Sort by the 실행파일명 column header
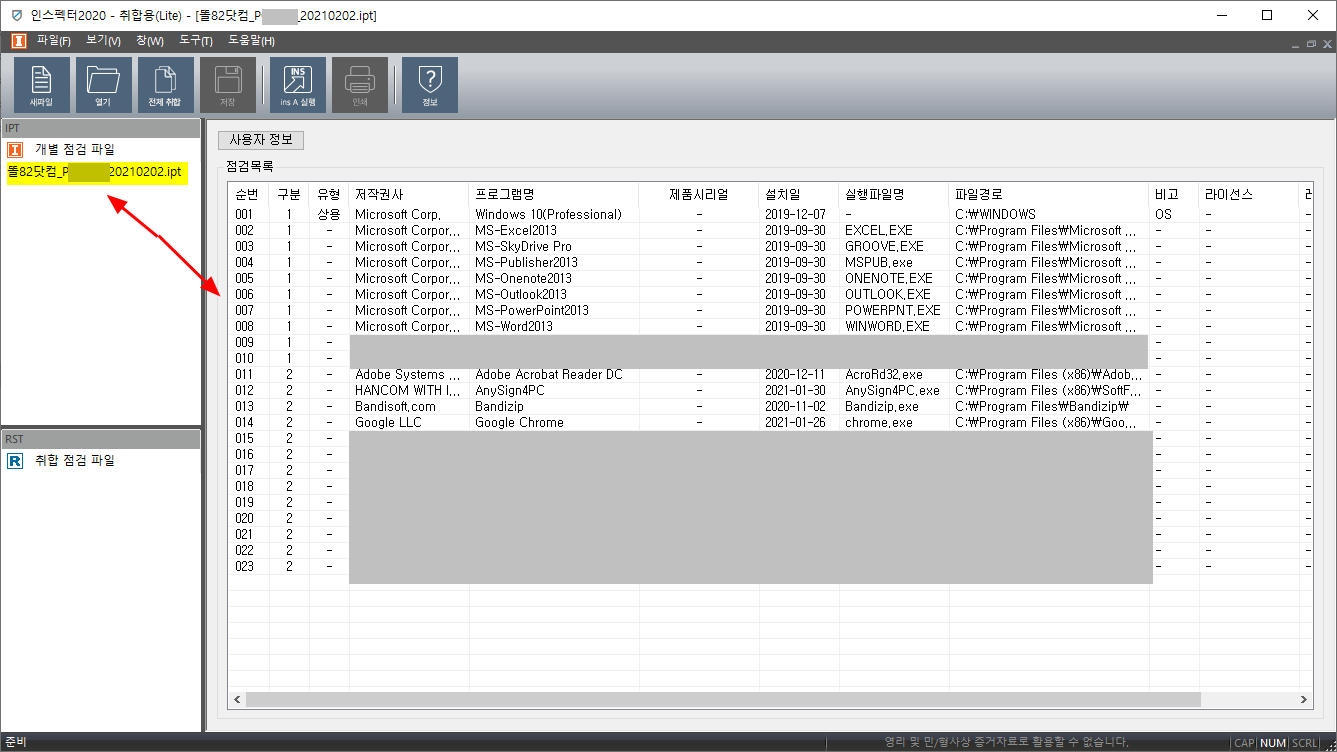 (x=894, y=194)
